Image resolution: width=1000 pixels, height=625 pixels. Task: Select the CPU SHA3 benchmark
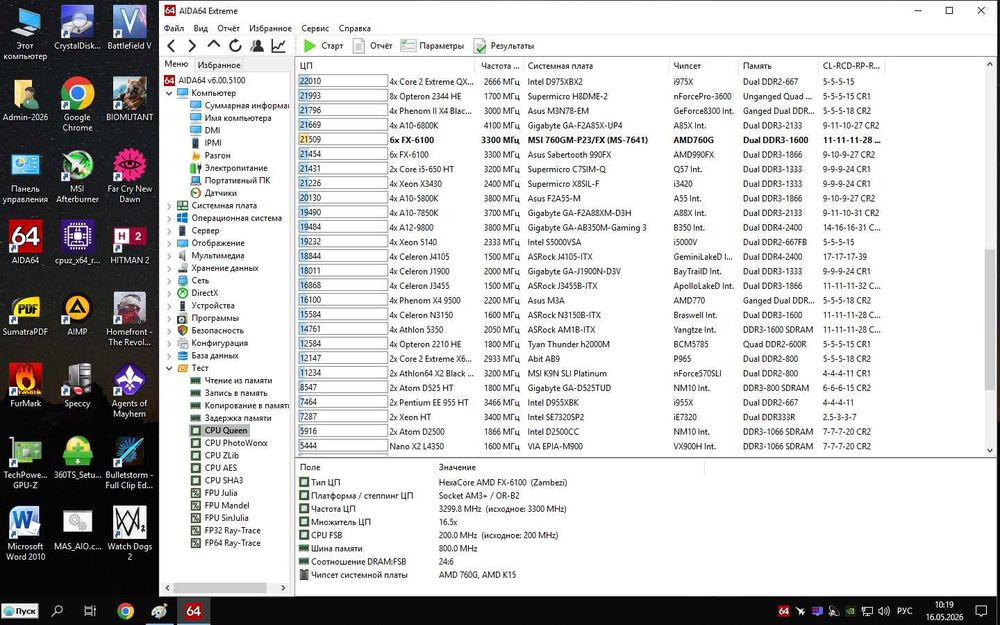(x=223, y=480)
